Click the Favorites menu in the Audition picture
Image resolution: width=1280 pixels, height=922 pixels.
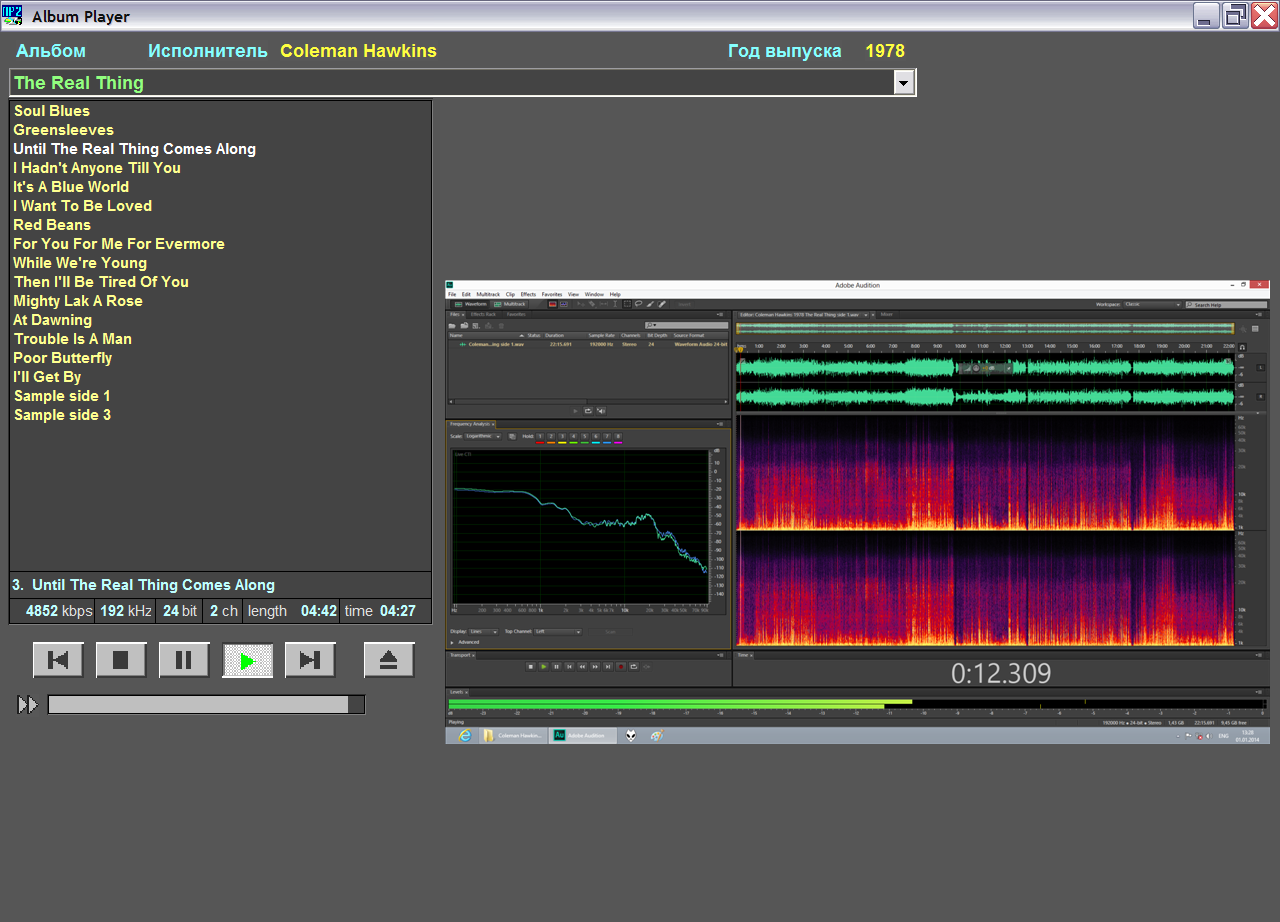(552, 294)
